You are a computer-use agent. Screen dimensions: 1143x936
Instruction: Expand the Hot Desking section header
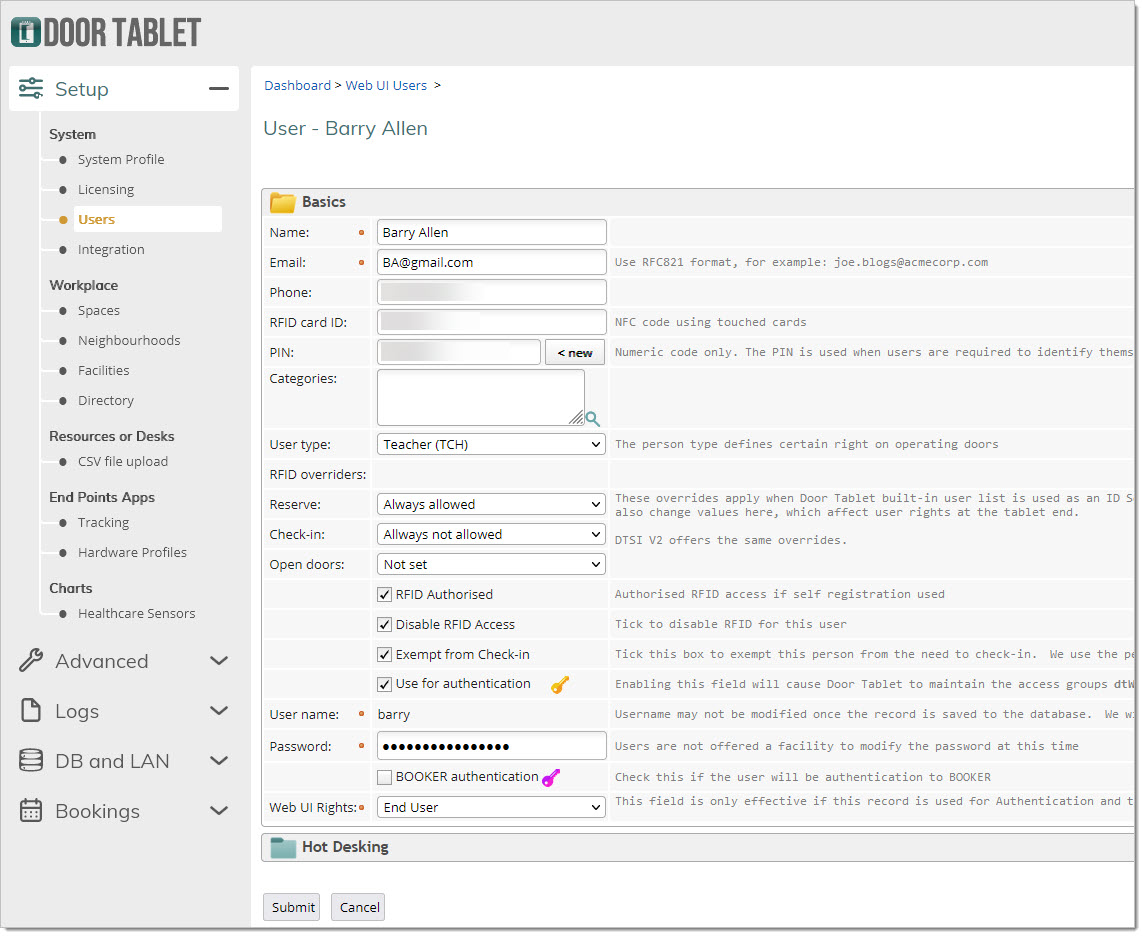tap(697, 847)
